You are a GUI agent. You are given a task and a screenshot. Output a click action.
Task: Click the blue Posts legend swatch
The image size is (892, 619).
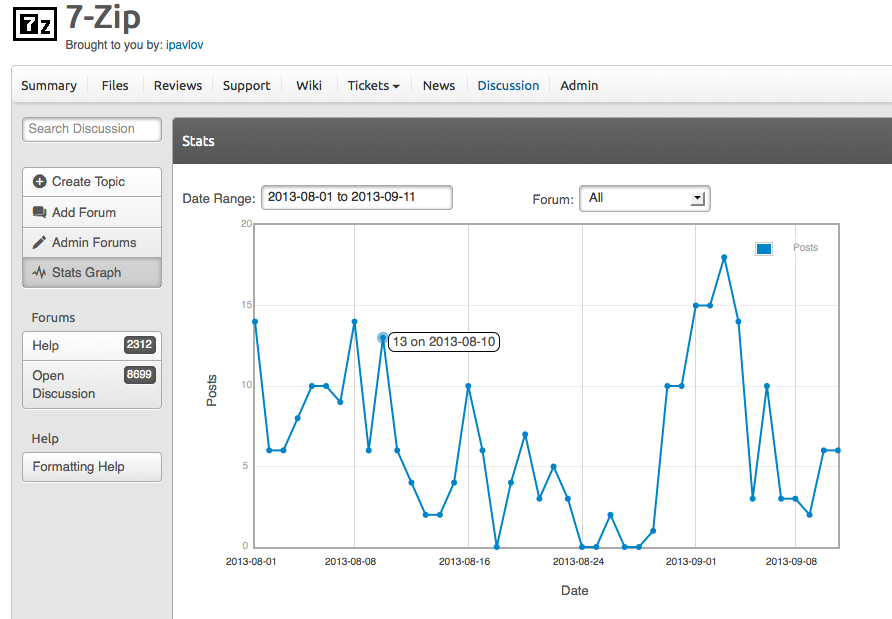764,248
